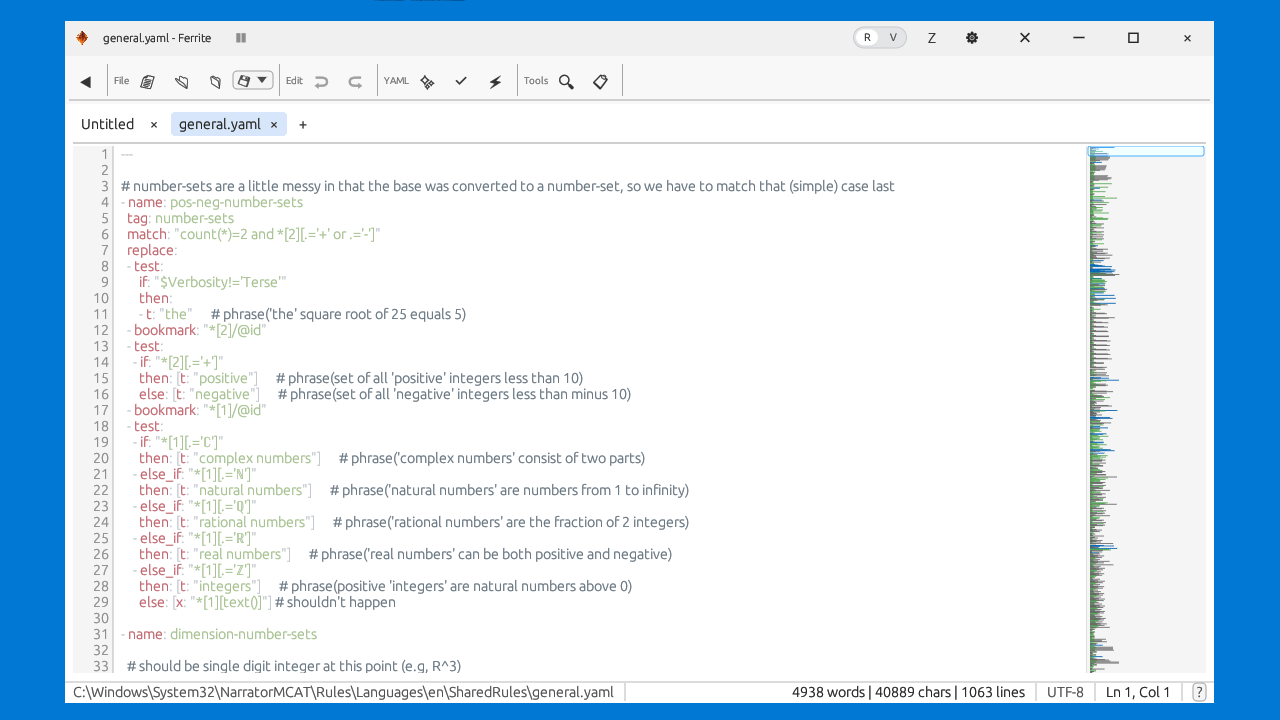Click the new file icon in File group

click(x=148, y=81)
